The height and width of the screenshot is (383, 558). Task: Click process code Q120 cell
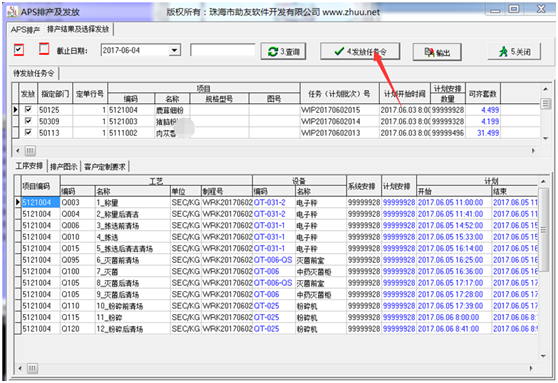pyautogui.click(x=78, y=329)
